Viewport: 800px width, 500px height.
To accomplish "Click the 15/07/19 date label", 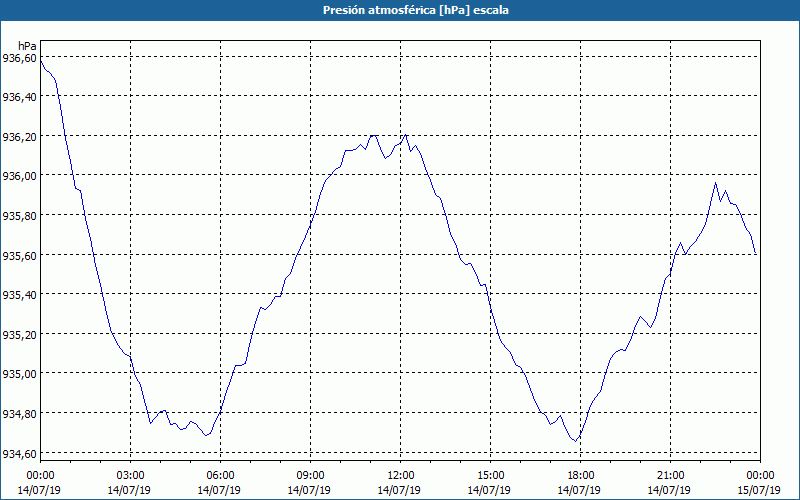I will click(759, 490).
